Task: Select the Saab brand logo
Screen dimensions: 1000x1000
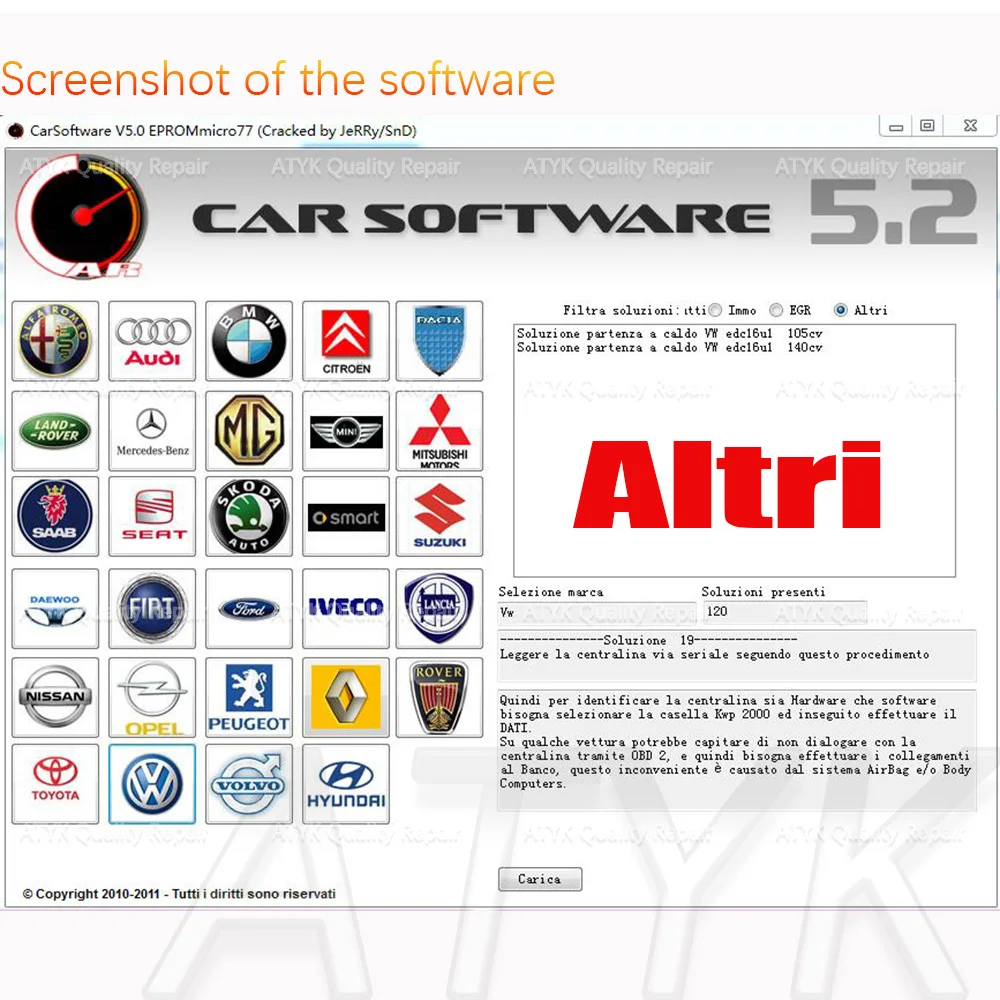Action: 55,517
